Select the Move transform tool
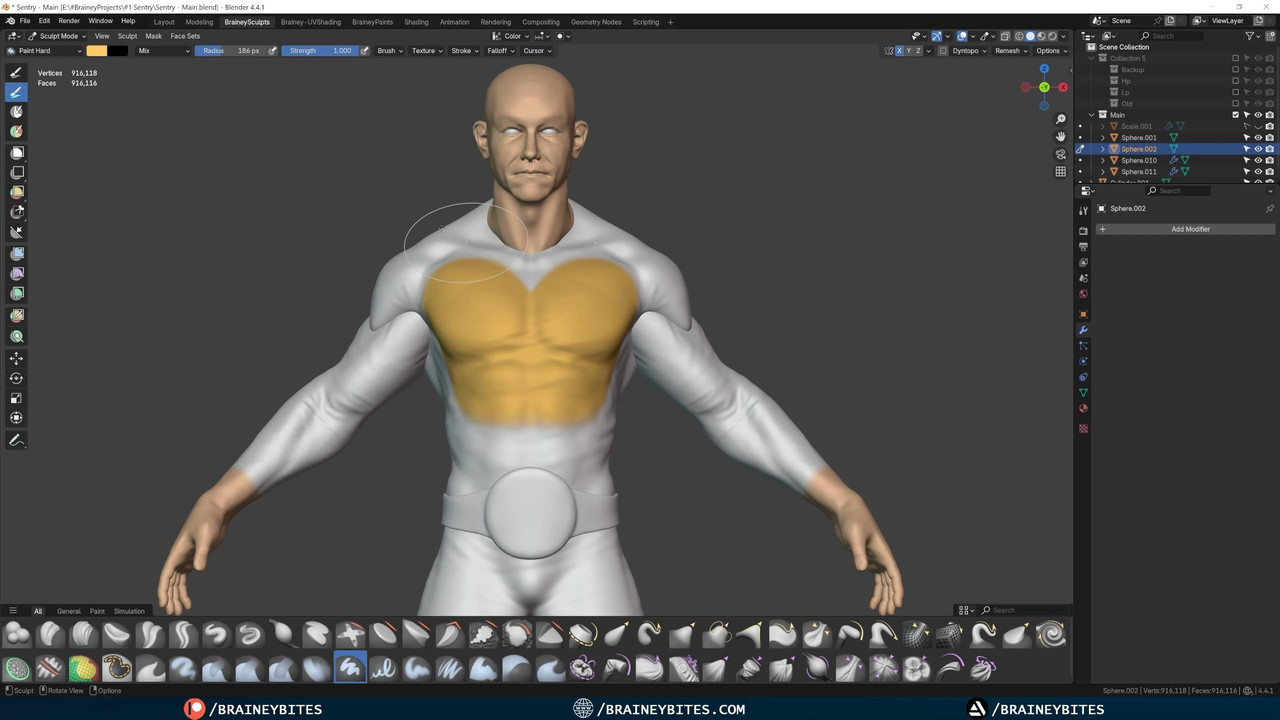Viewport: 1280px width, 720px height. (16, 358)
